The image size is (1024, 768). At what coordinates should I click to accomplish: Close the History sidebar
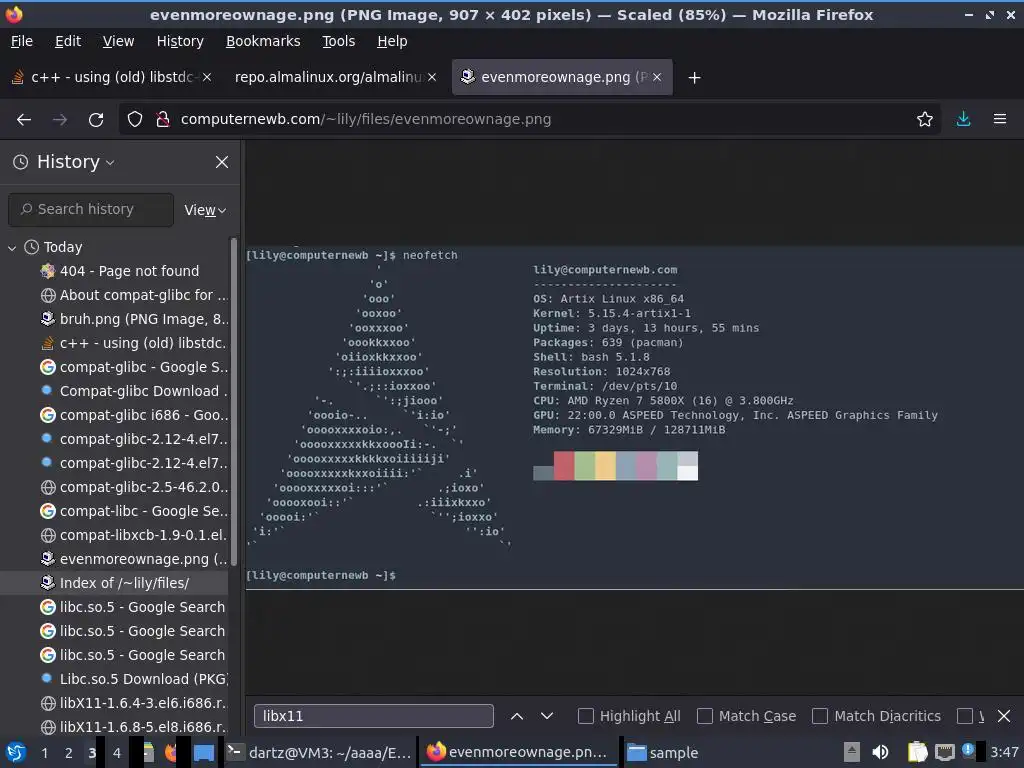[222, 162]
